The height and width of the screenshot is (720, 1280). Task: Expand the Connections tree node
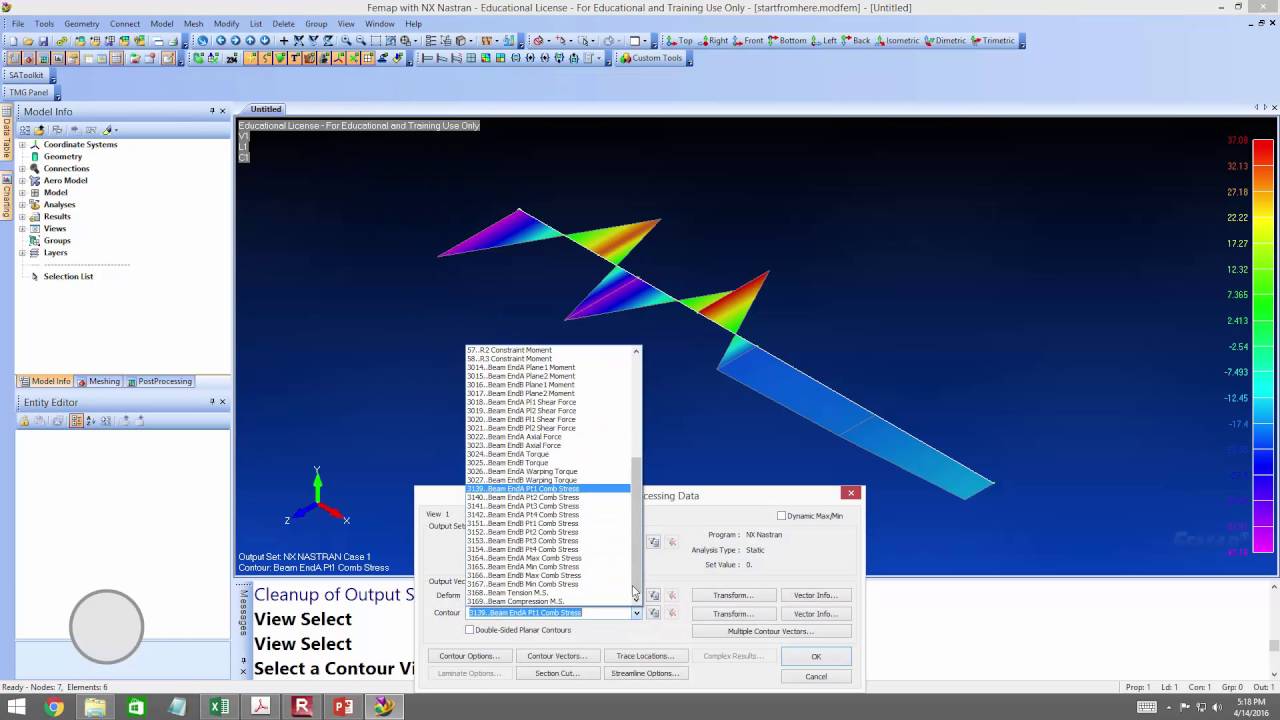click(x=22, y=169)
